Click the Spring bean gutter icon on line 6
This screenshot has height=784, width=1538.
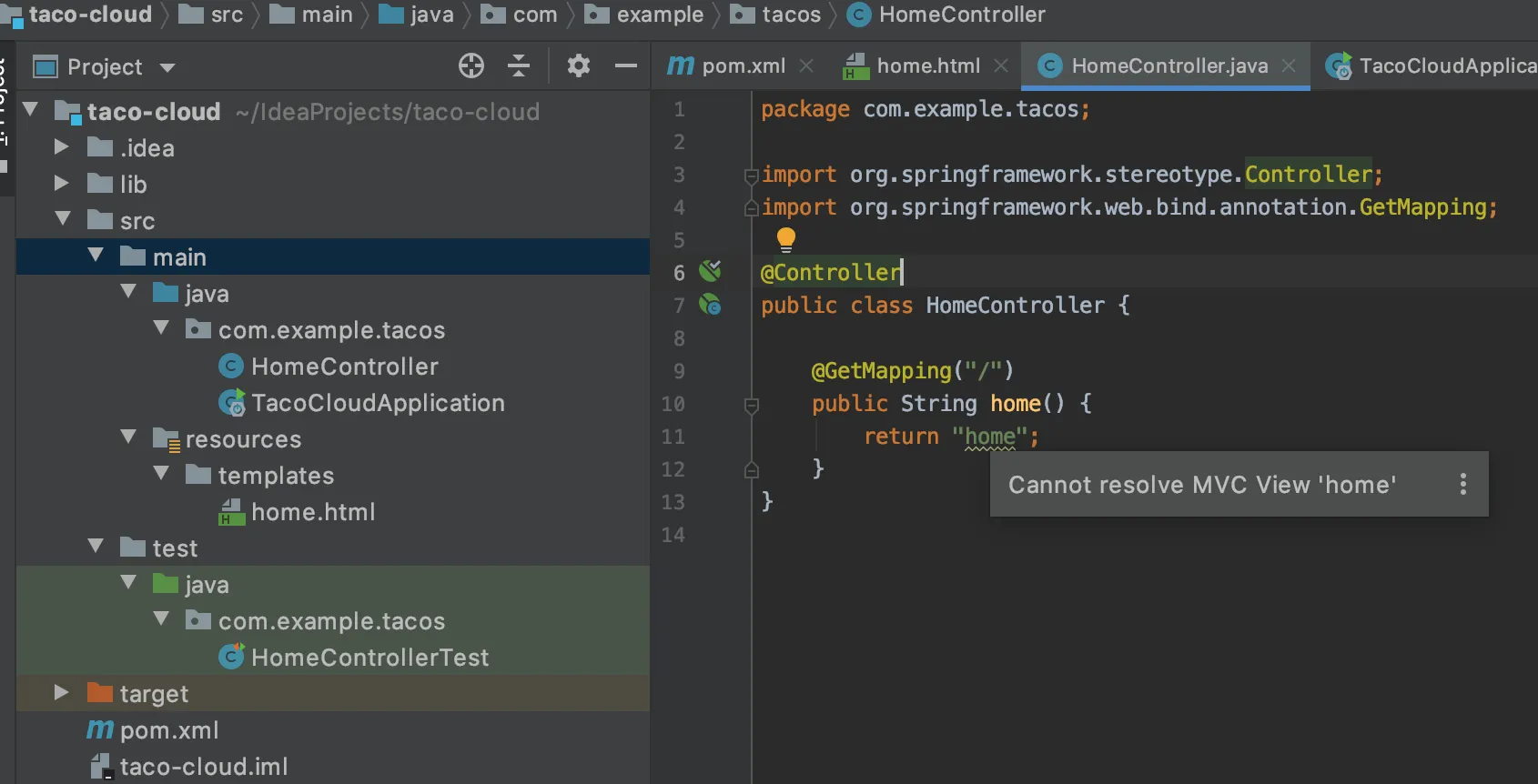coord(710,271)
